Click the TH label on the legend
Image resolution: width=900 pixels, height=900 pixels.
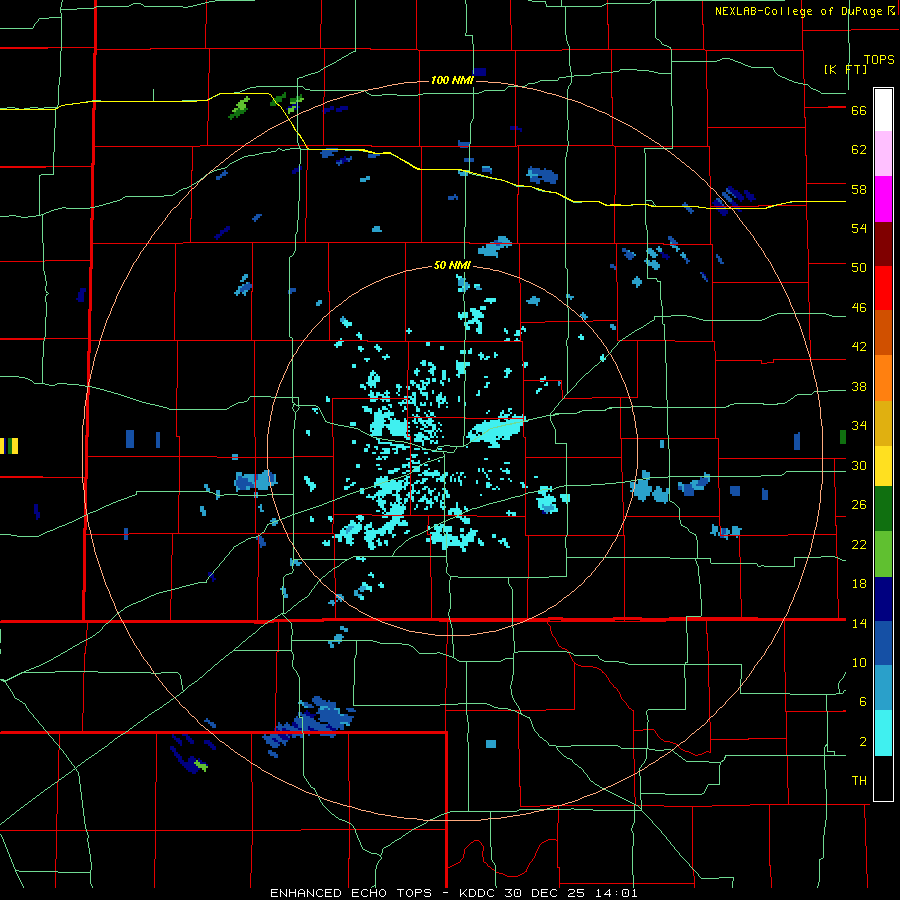tap(859, 781)
